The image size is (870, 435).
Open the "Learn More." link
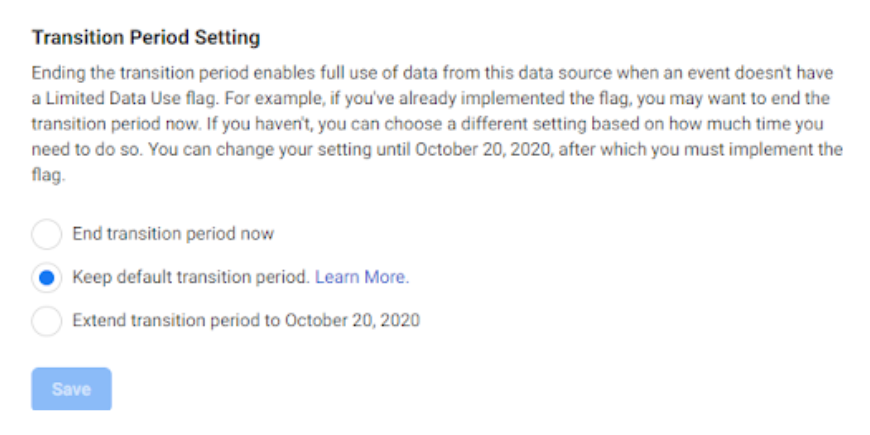(362, 277)
